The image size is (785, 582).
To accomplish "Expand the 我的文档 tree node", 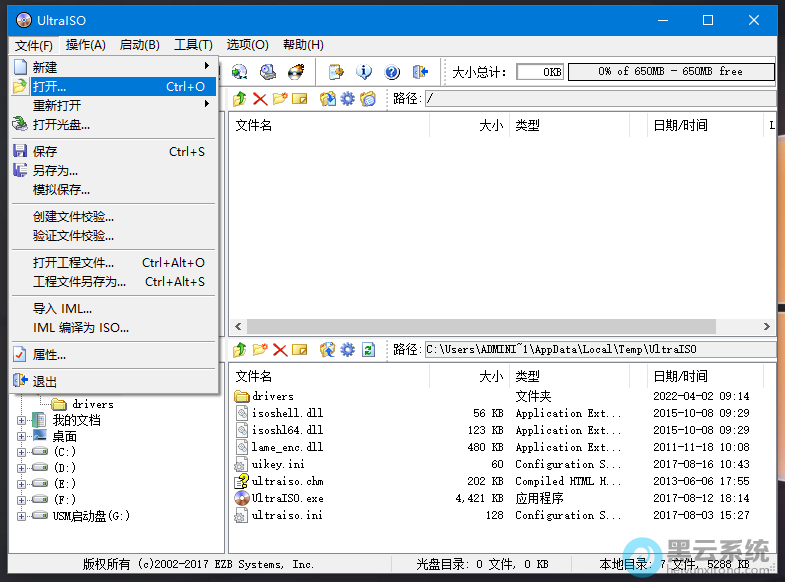I will tap(22, 420).
